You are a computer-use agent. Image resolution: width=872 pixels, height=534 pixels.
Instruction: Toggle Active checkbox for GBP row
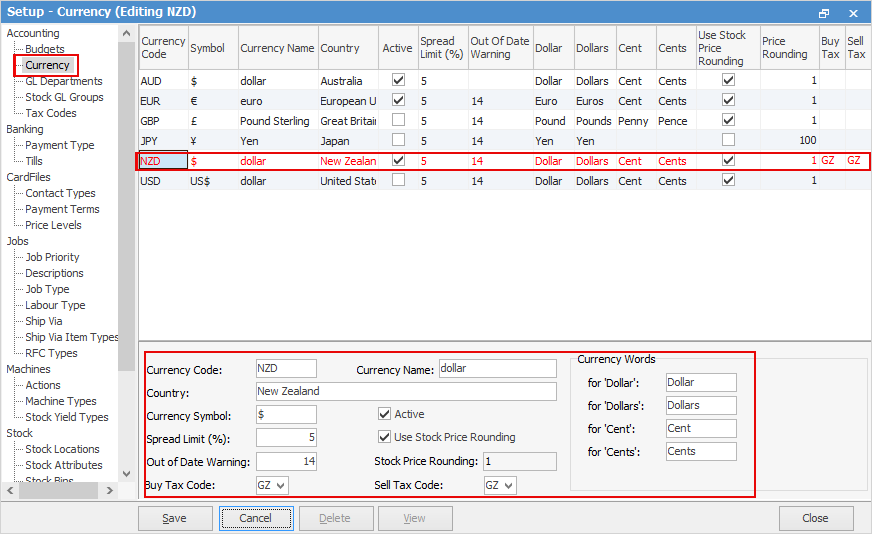tap(398, 120)
